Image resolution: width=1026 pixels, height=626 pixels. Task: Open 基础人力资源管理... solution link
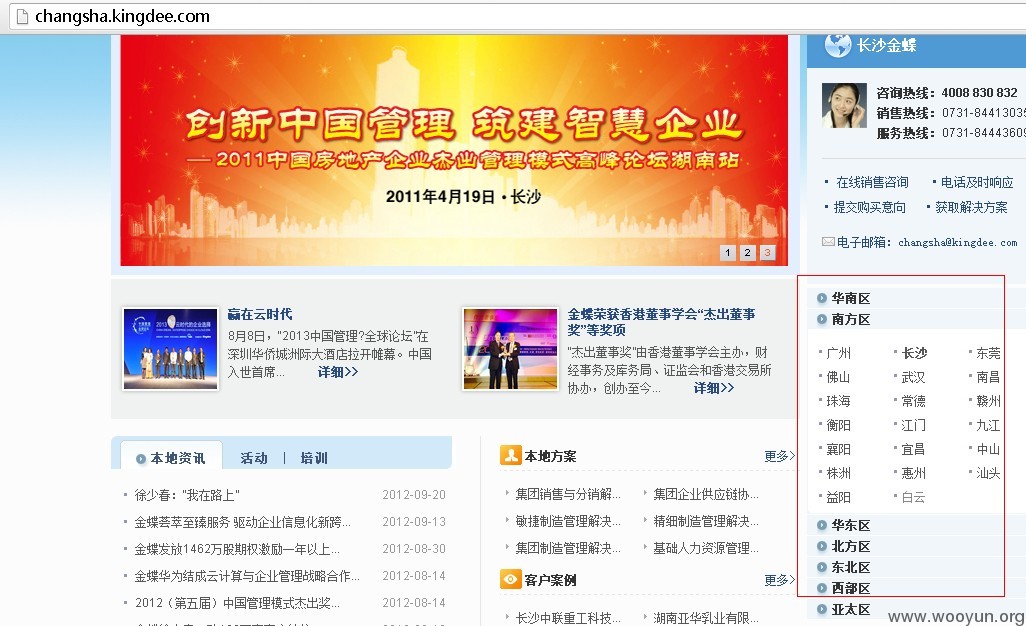pyautogui.click(x=705, y=548)
